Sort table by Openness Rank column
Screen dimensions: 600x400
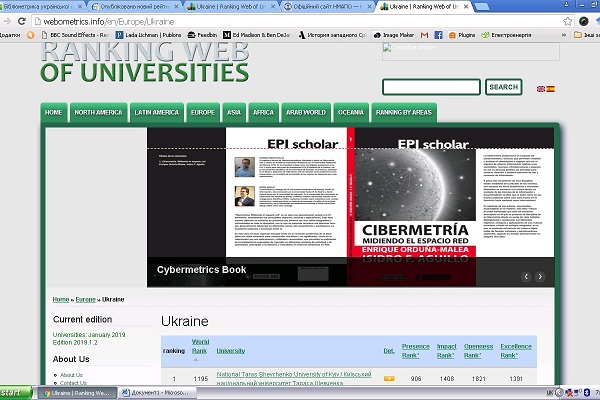pyautogui.click(x=478, y=351)
